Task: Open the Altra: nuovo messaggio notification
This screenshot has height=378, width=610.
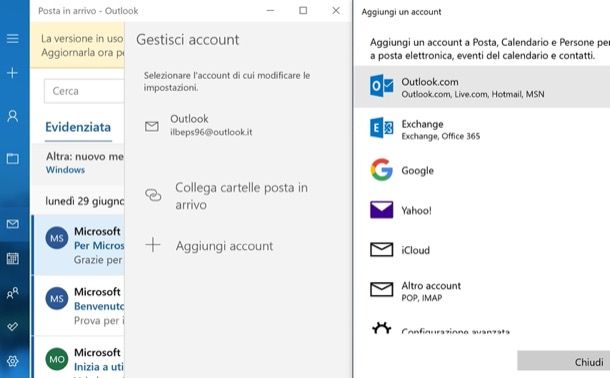Action: tap(78, 163)
